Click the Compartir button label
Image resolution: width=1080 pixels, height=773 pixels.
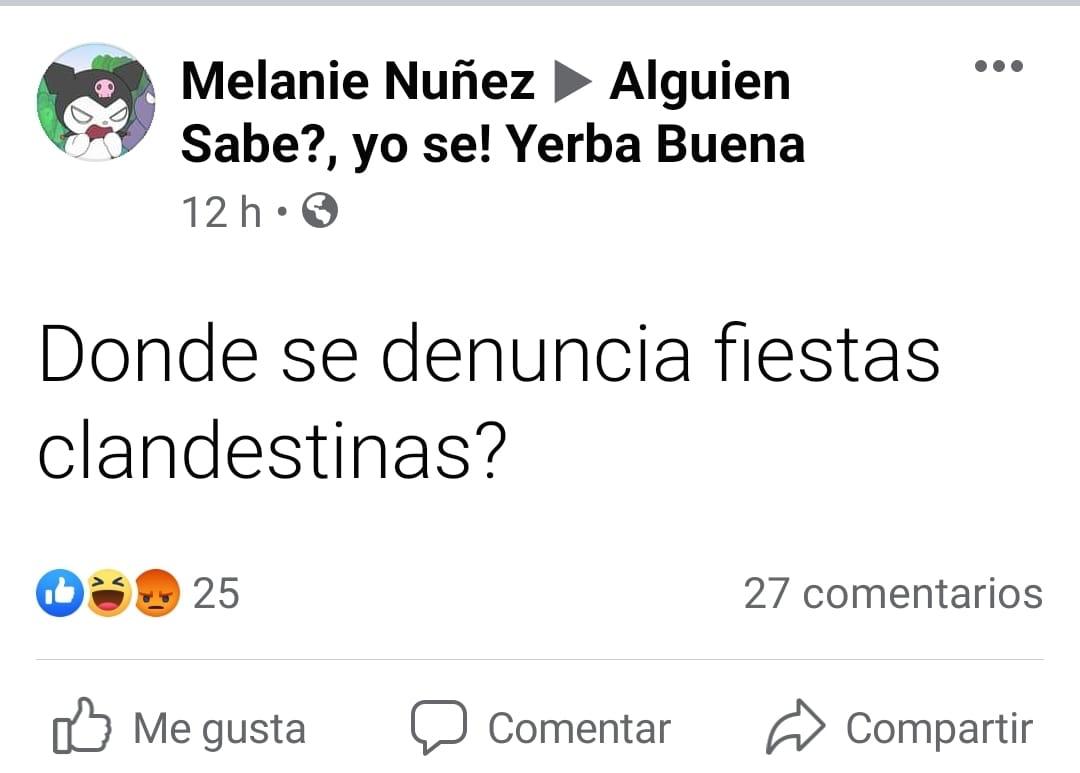click(939, 729)
